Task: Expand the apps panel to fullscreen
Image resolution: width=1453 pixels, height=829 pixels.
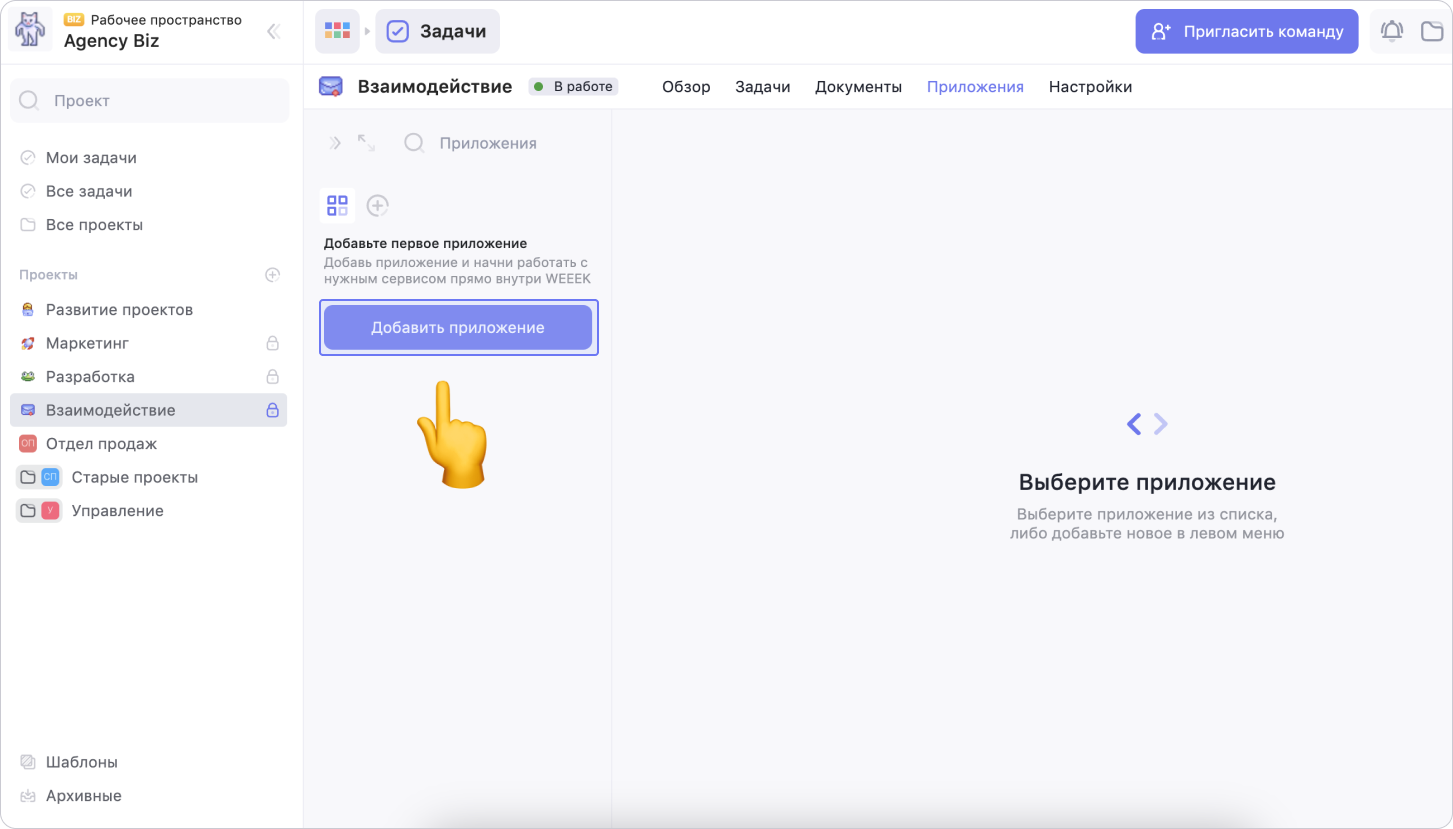Action: [x=366, y=144]
